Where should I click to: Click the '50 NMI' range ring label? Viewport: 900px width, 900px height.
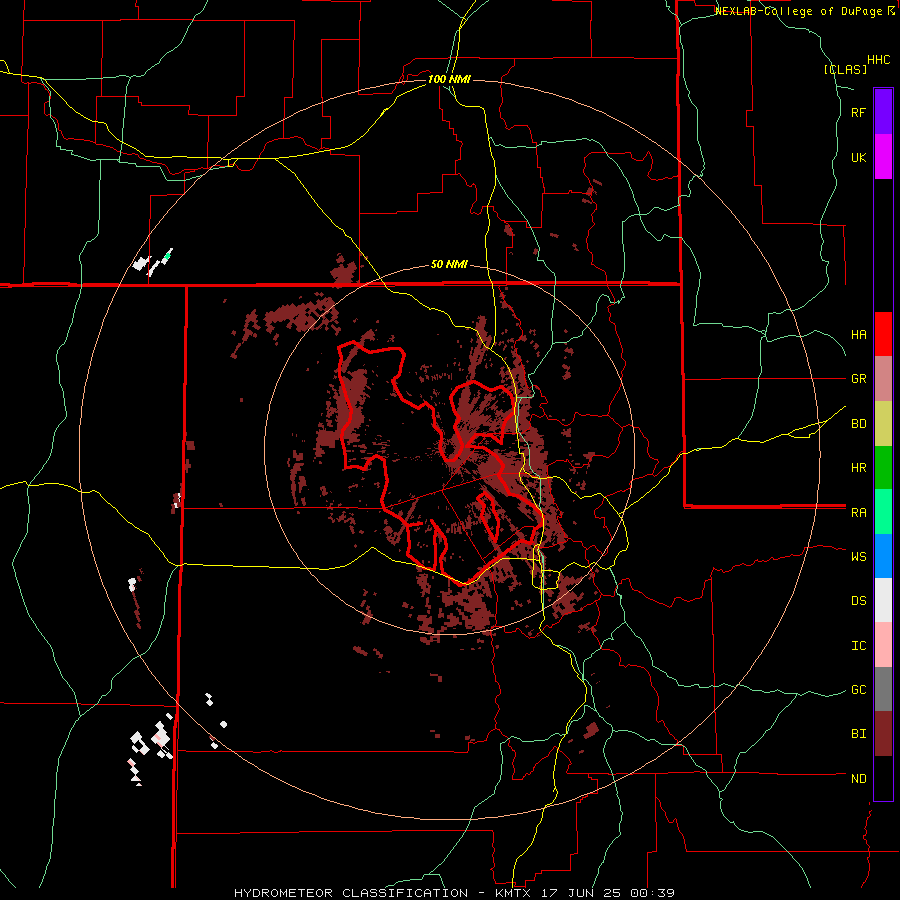tap(449, 265)
